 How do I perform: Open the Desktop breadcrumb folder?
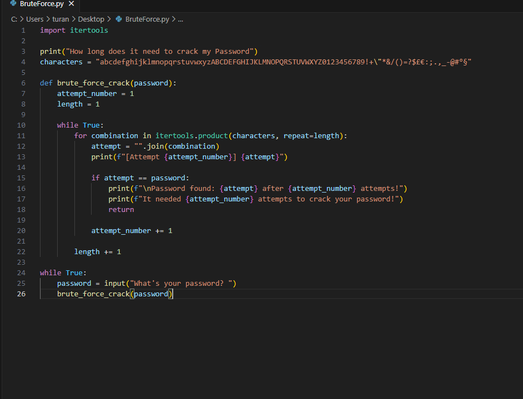(91, 19)
